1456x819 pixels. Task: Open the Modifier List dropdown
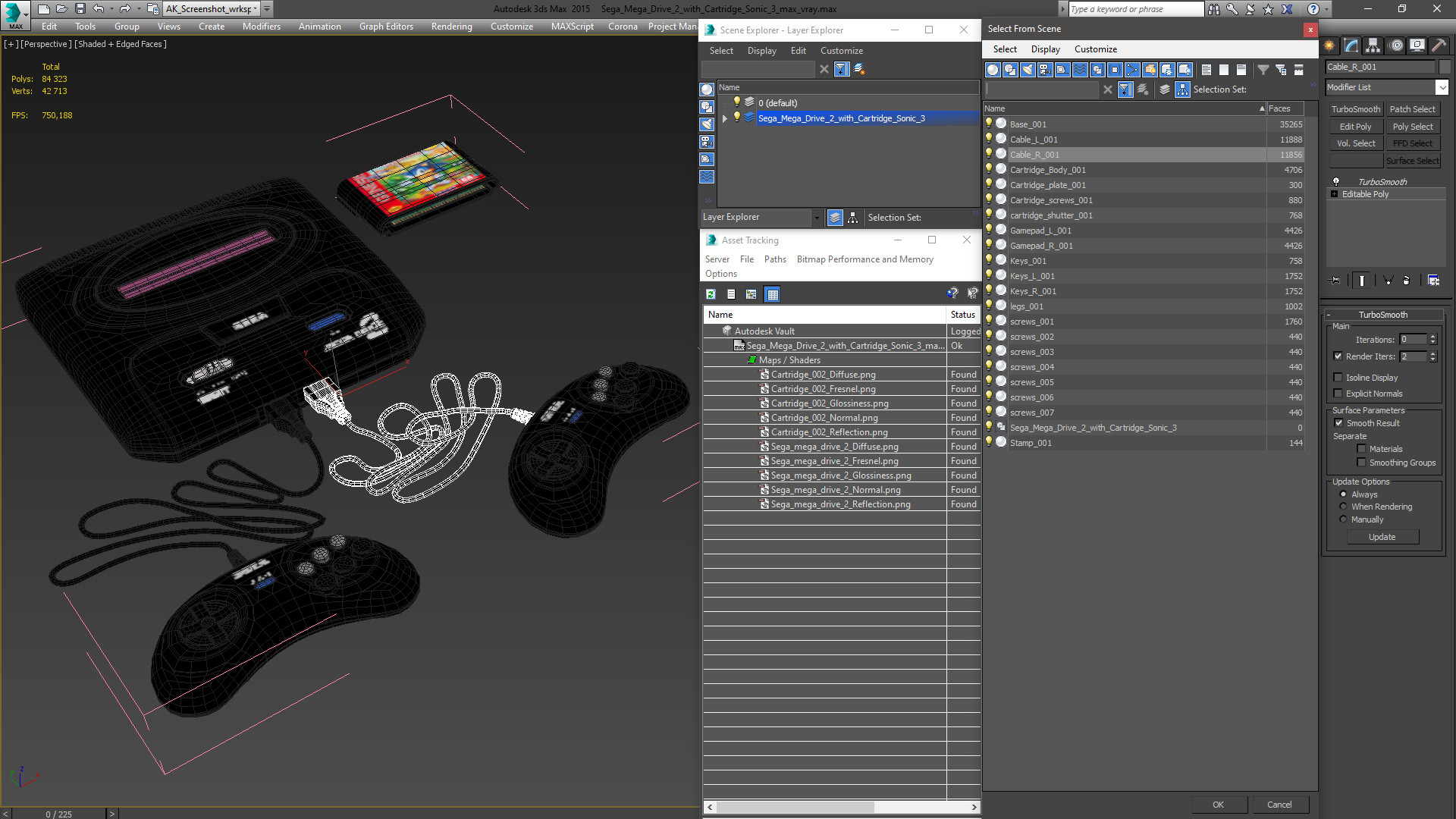coord(1442,87)
